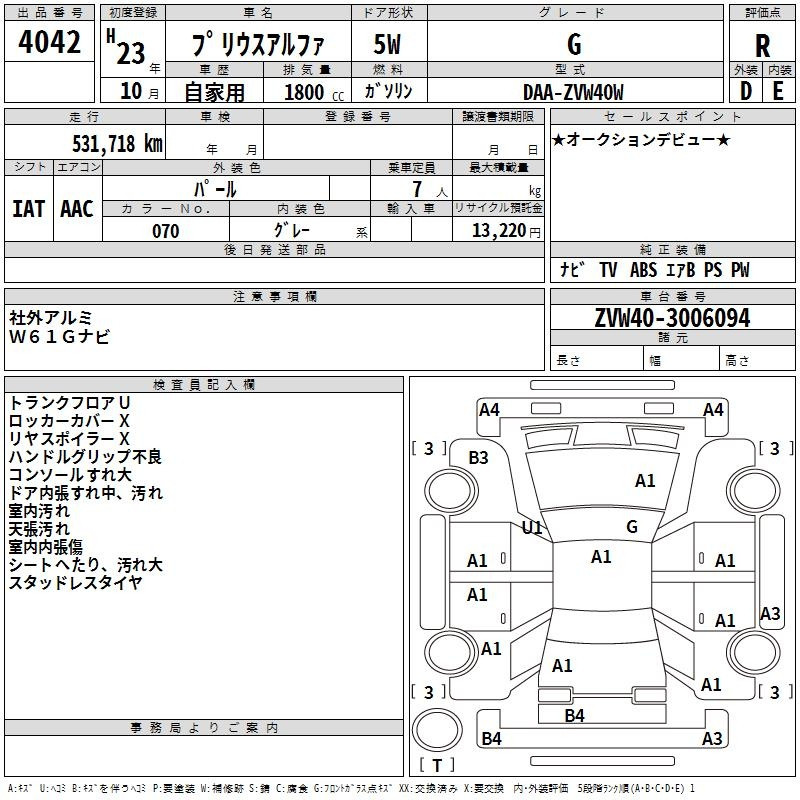The image size is (800, 800).
Task: Select PS in the genuine equipment row
Action: 713,270
